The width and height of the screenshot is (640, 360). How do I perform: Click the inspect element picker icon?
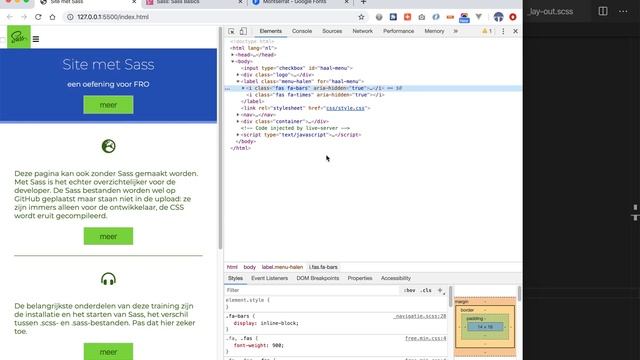(x=231, y=31)
